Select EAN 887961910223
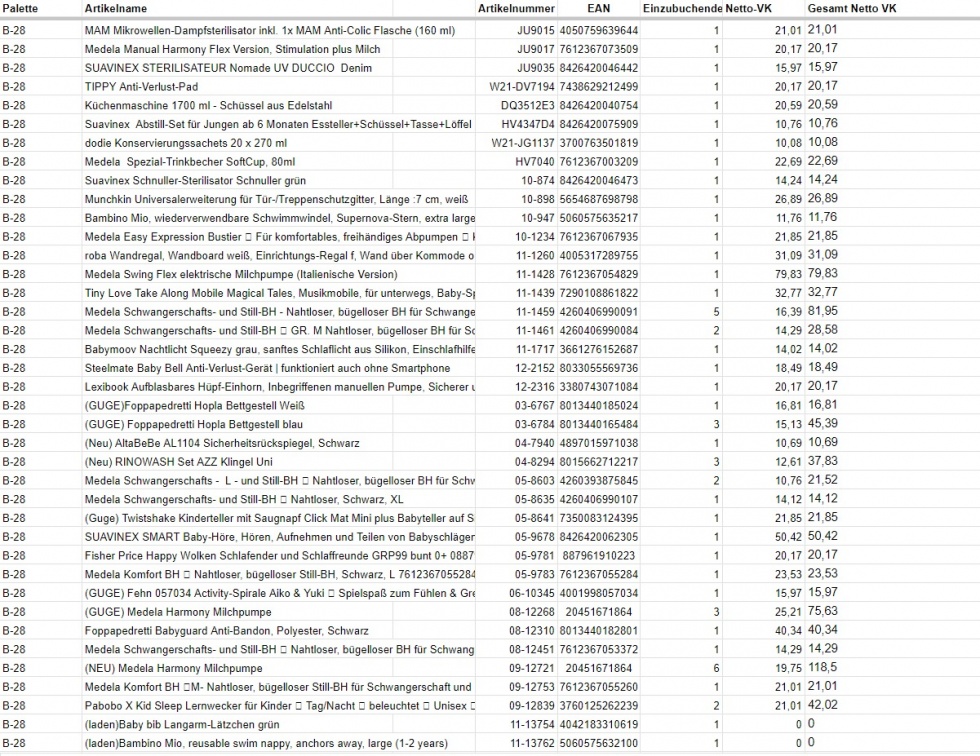Screen dimensions: 980x756 click(x=599, y=555)
